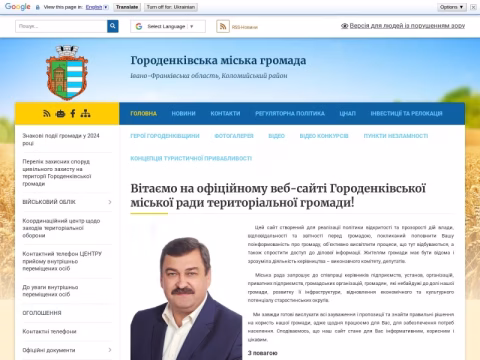480x360 pixels.
Task: Open the КОНТАКТИ menu item
Action: (x=225, y=114)
